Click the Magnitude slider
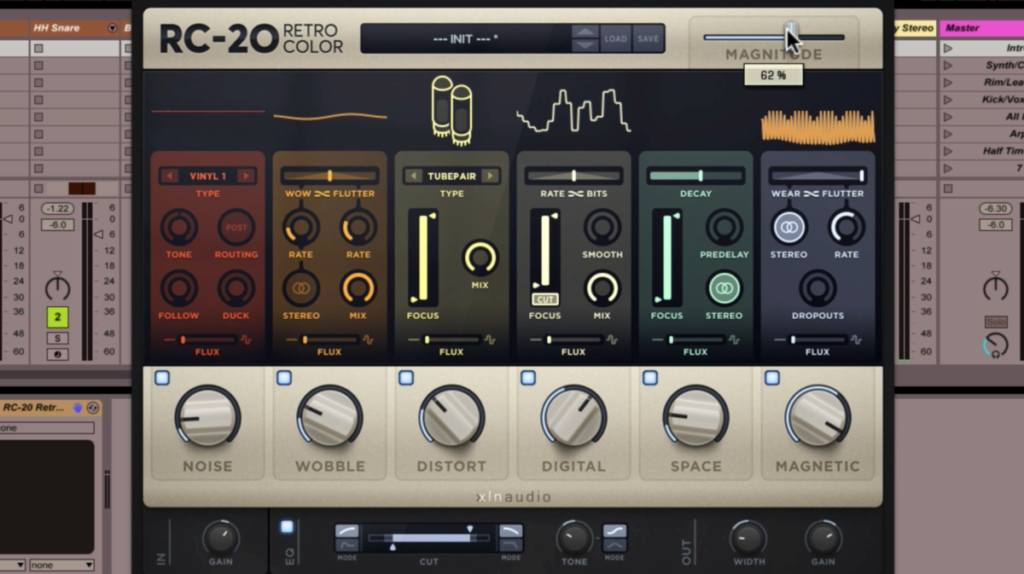This screenshot has height=574, width=1024. tap(774, 37)
